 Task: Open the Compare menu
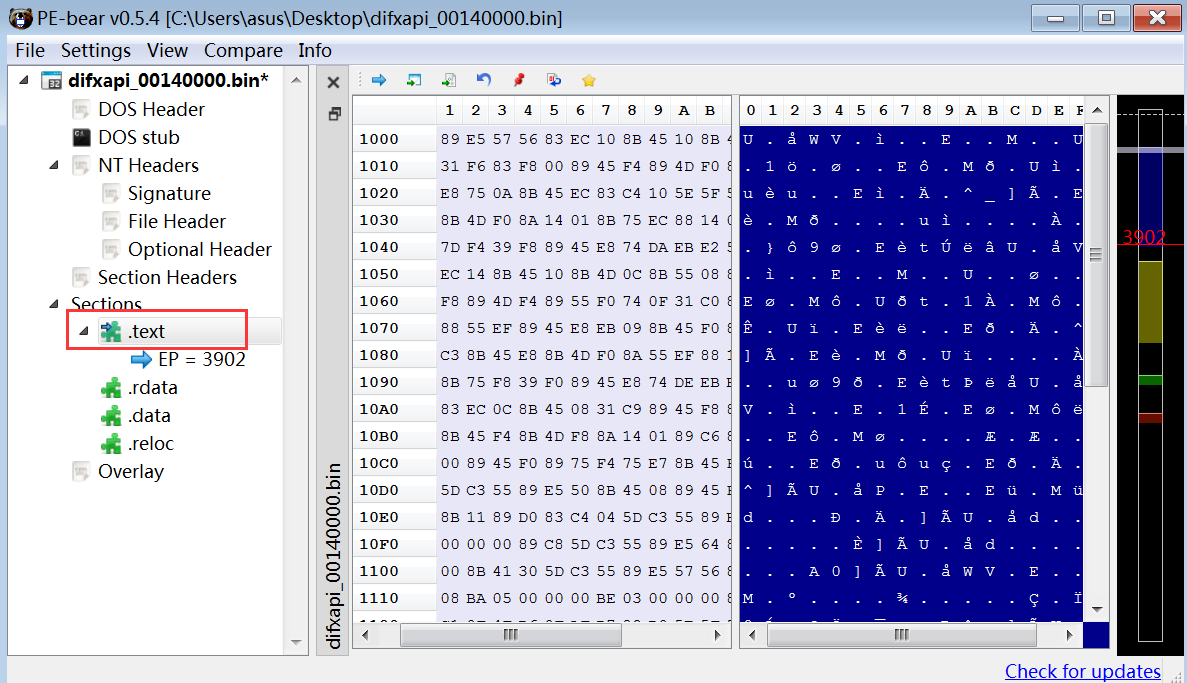coord(243,50)
